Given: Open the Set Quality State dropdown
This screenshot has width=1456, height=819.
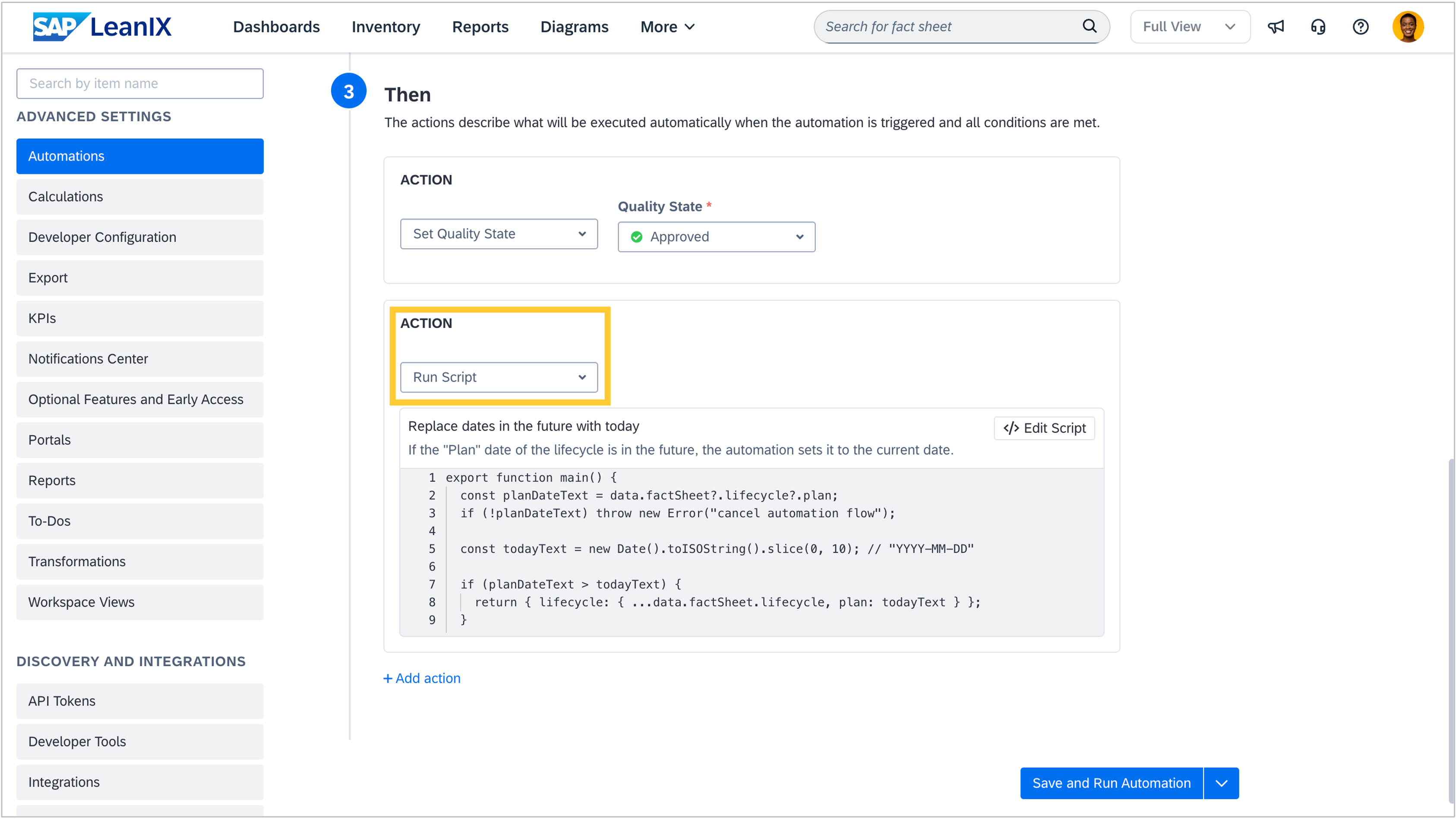Looking at the screenshot, I should pos(499,234).
